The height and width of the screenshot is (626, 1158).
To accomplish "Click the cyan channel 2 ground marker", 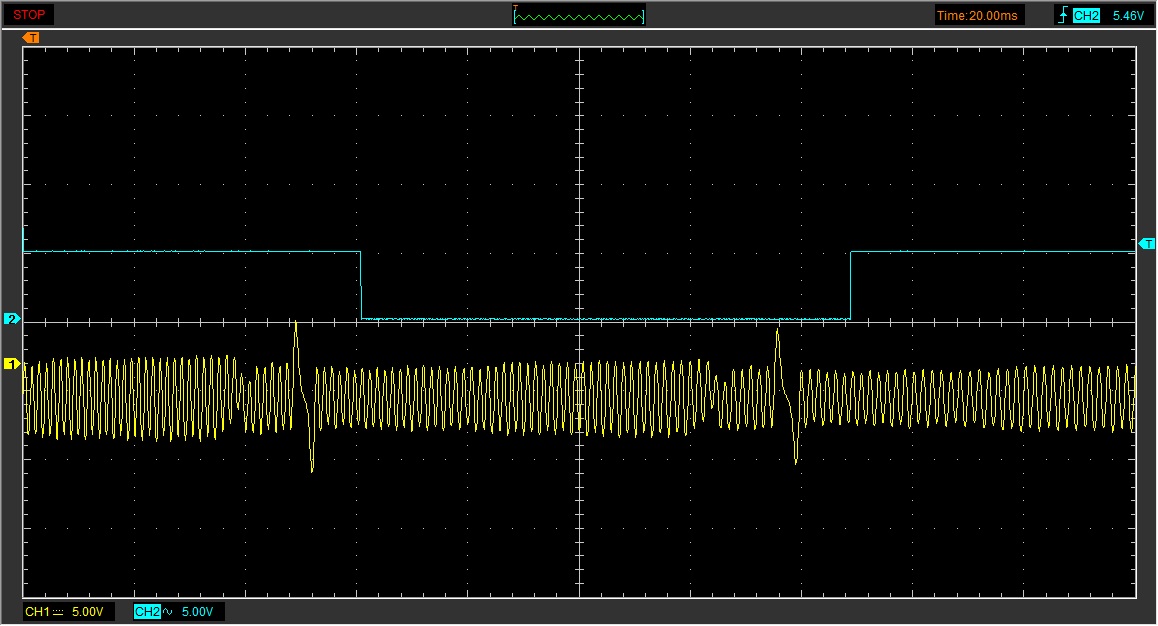I will click(x=12, y=319).
